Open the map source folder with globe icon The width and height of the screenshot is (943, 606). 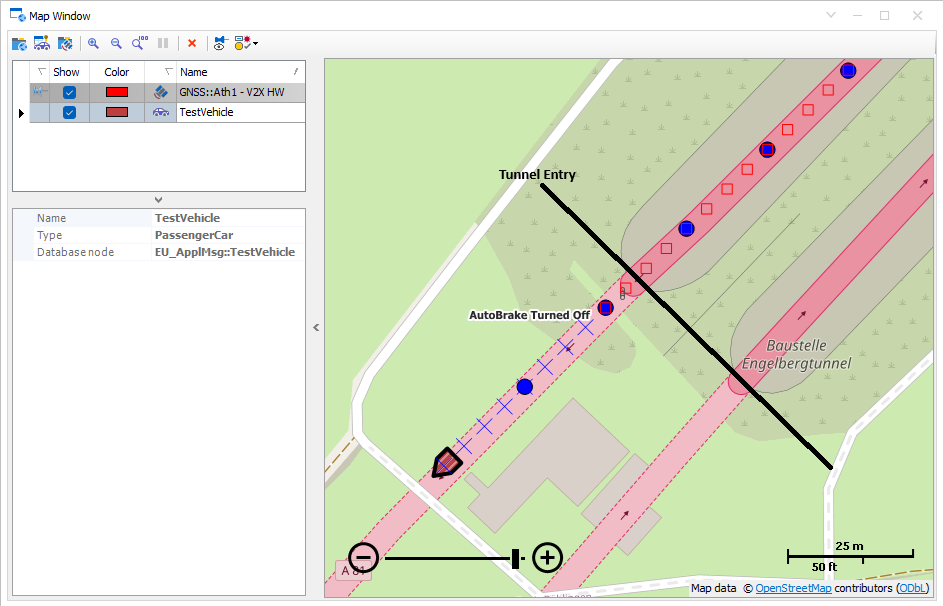pyautogui.click(x=19, y=43)
